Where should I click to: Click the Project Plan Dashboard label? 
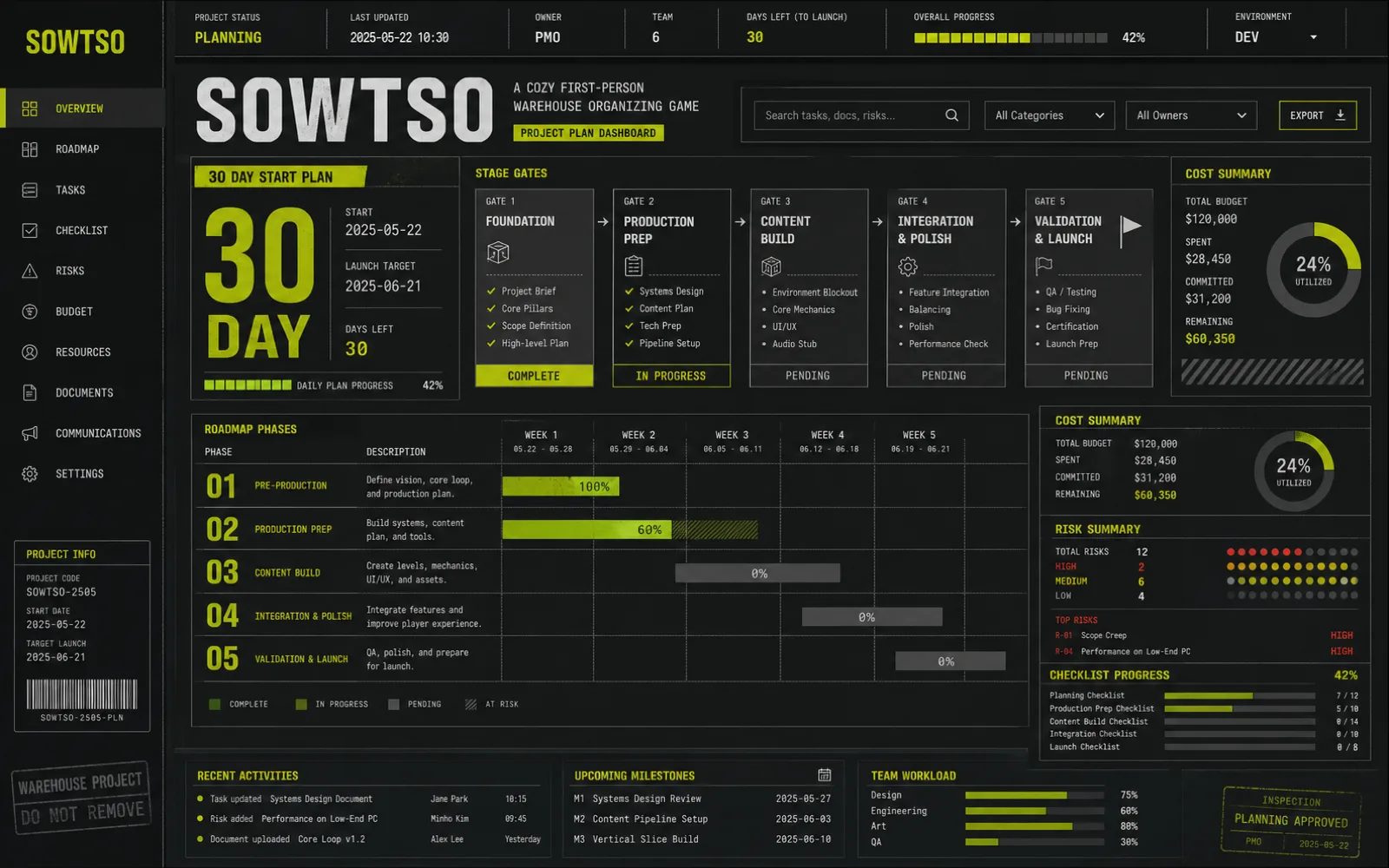coord(589,133)
